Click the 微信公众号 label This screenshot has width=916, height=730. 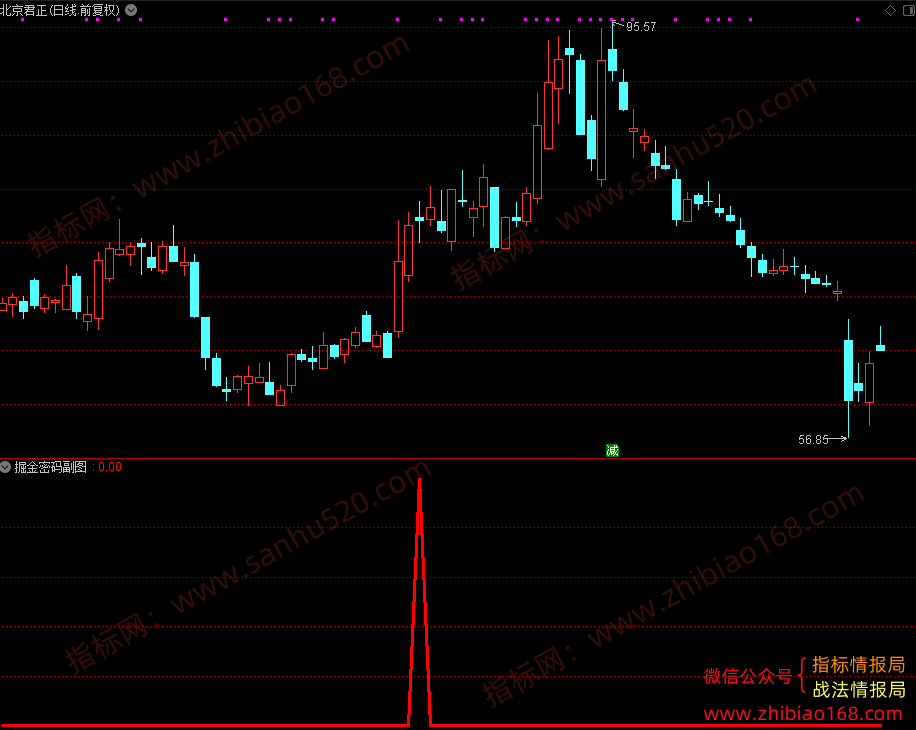coord(747,676)
